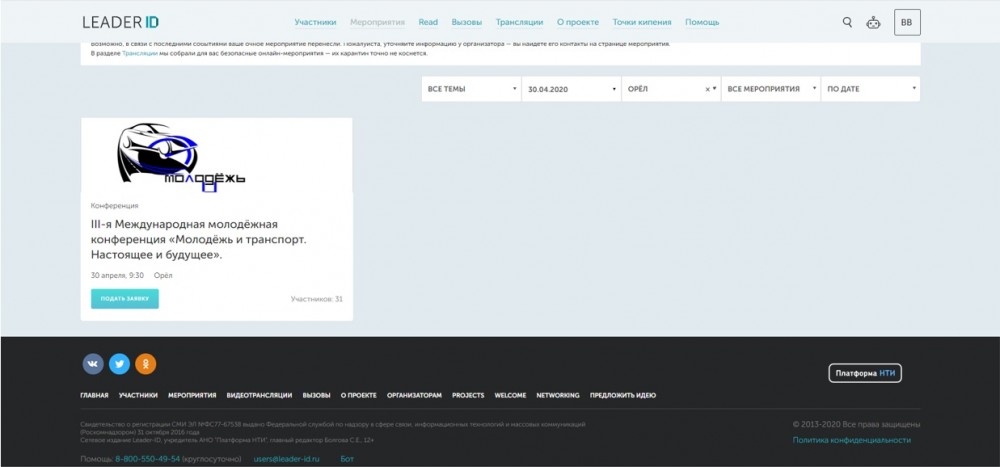The width and height of the screenshot is (1000, 467).
Task: Click the search magnifier icon
Action: pyautogui.click(x=847, y=22)
